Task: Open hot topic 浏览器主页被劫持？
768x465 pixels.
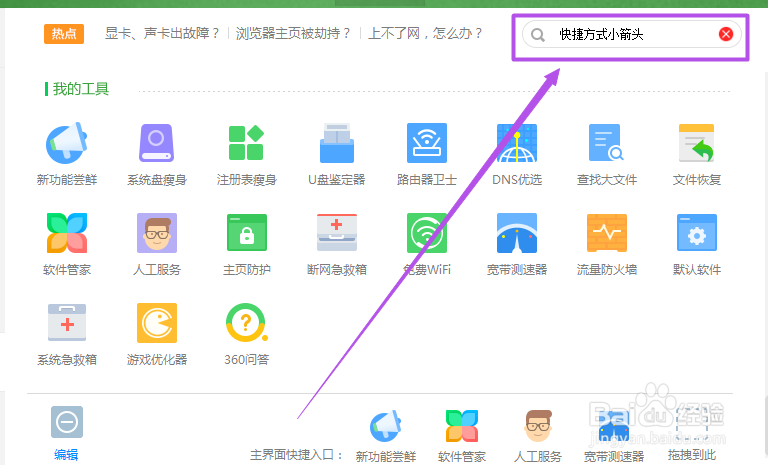Action: pyautogui.click(x=293, y=33)
